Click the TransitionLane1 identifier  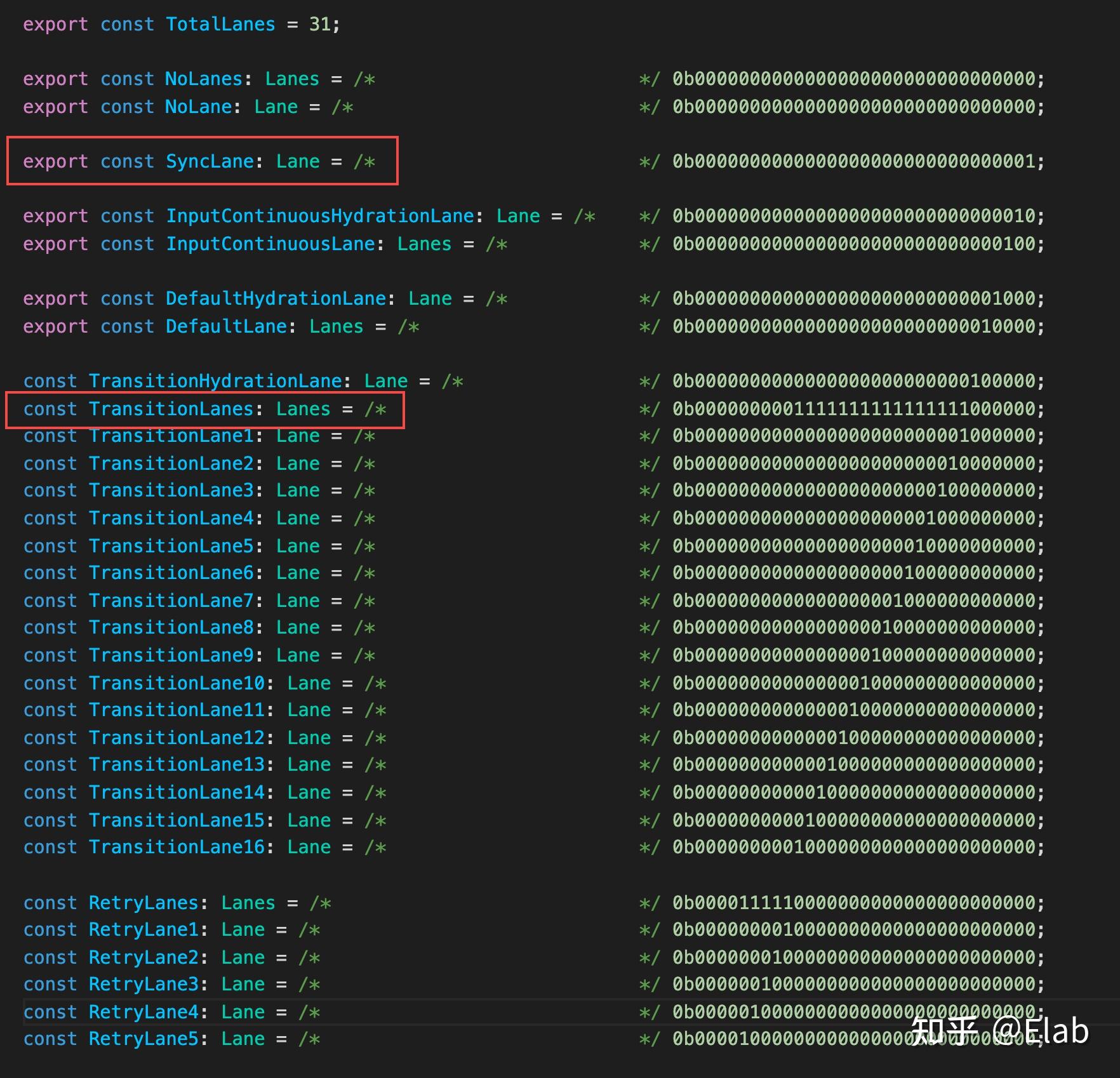tap(171, 436)
